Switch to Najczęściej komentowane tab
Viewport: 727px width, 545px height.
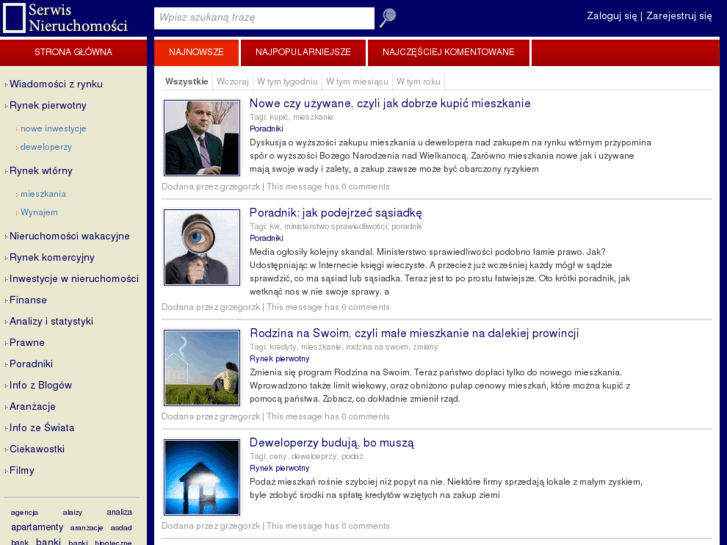(449, 52)
